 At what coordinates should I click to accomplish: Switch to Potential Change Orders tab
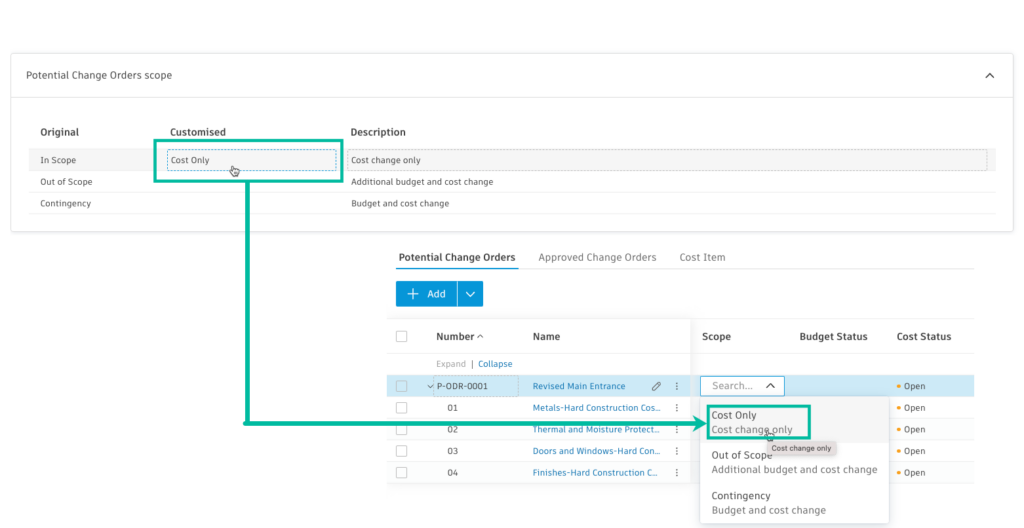tap(456, 257)
